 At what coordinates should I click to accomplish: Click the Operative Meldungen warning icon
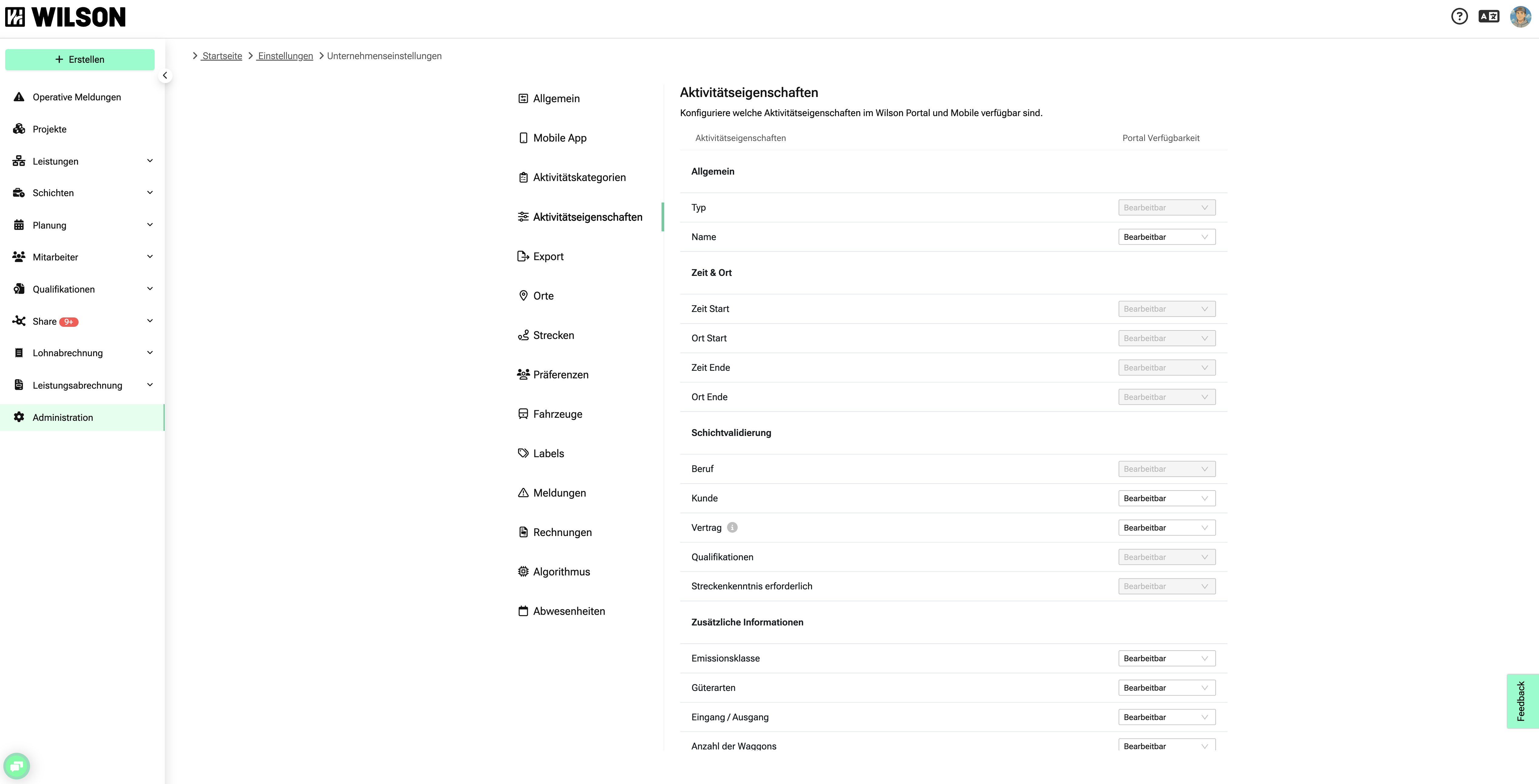[19, 97]
